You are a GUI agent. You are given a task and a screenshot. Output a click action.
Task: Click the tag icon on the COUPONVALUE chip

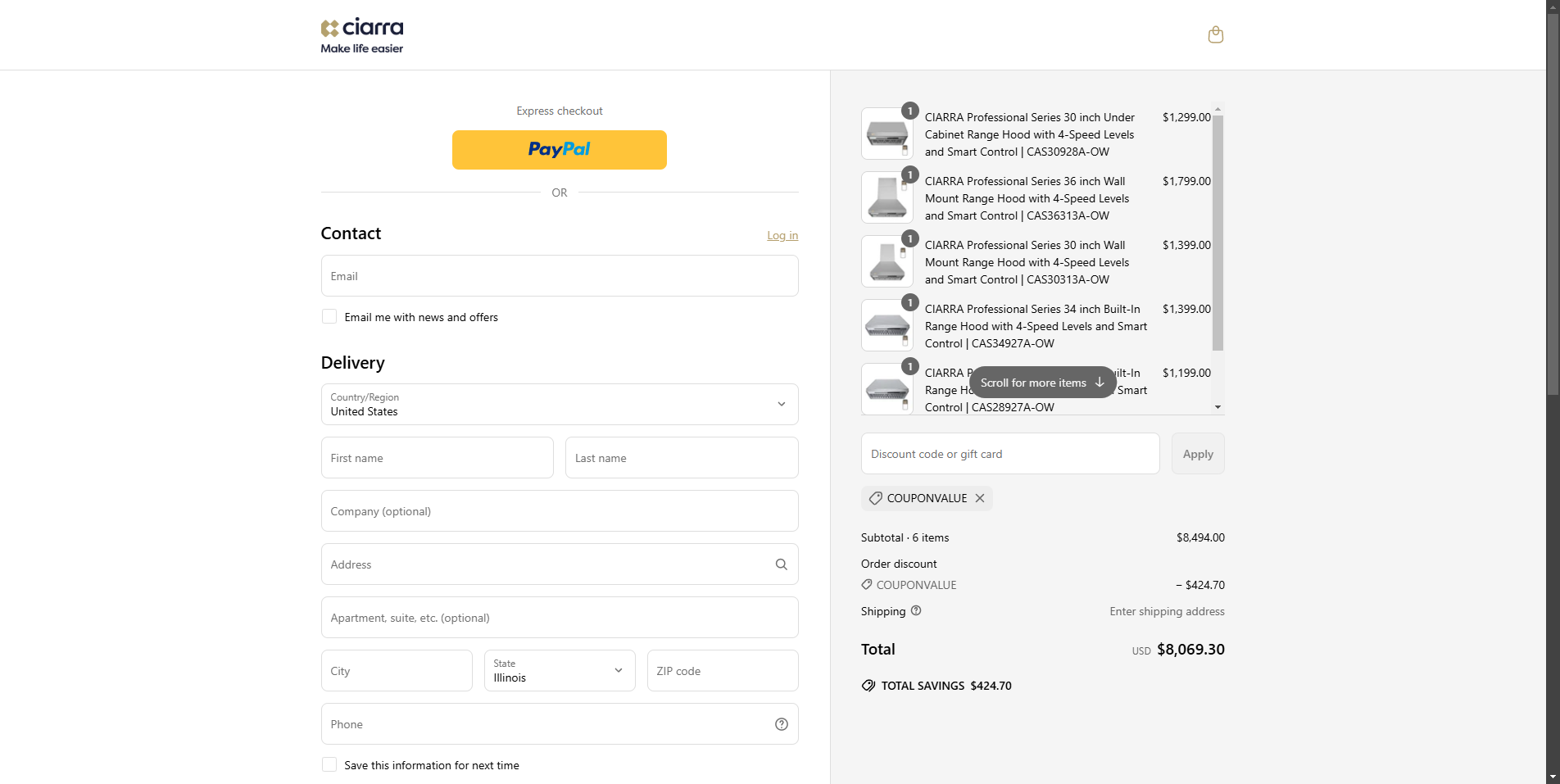click(876, 498)
